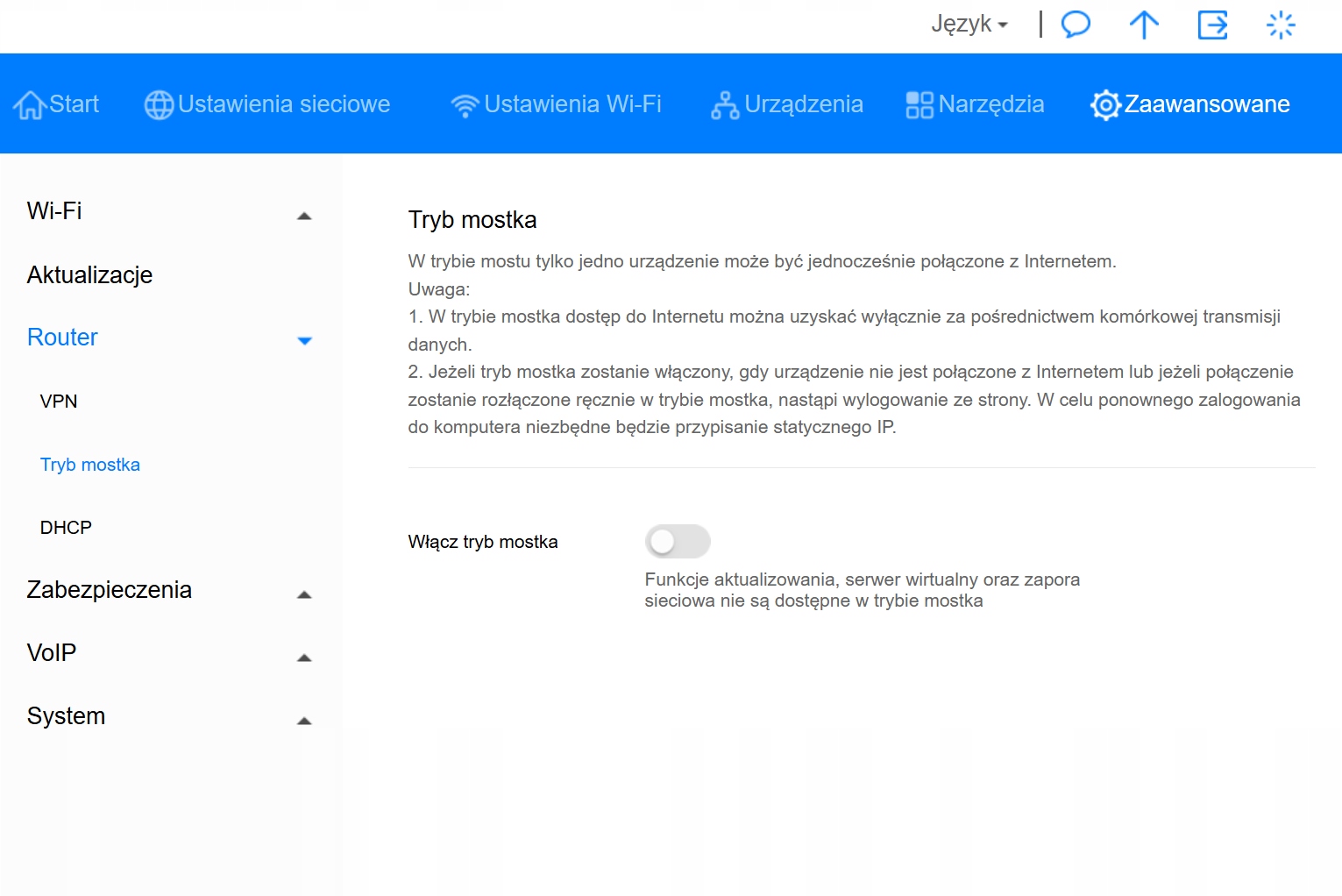Open the DHCP settings page
Image resolution: width=1342 pixels, height=896 pixels.
(x=66, y=528)
